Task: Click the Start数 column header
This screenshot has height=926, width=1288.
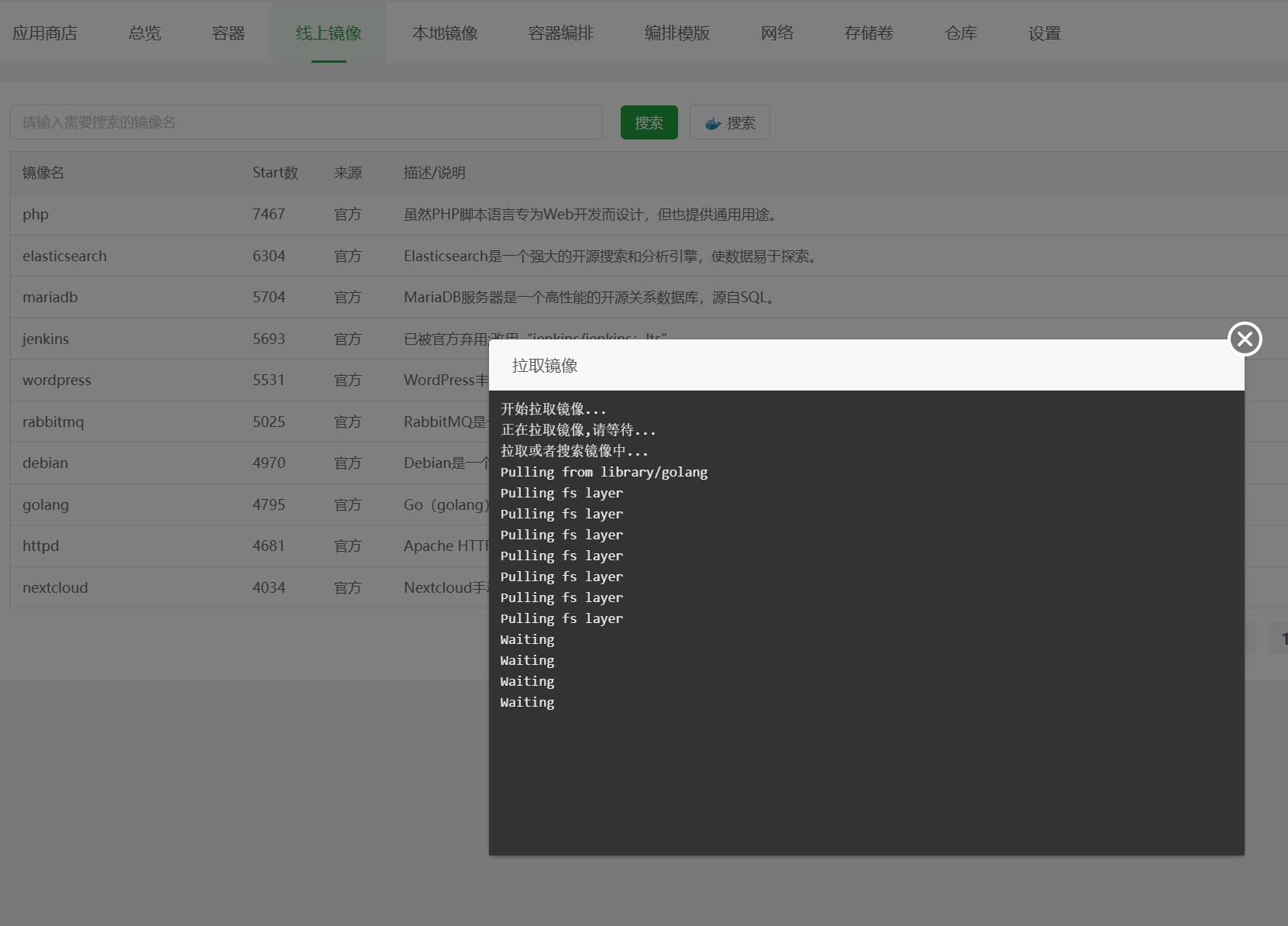Action: pos(275,173)
